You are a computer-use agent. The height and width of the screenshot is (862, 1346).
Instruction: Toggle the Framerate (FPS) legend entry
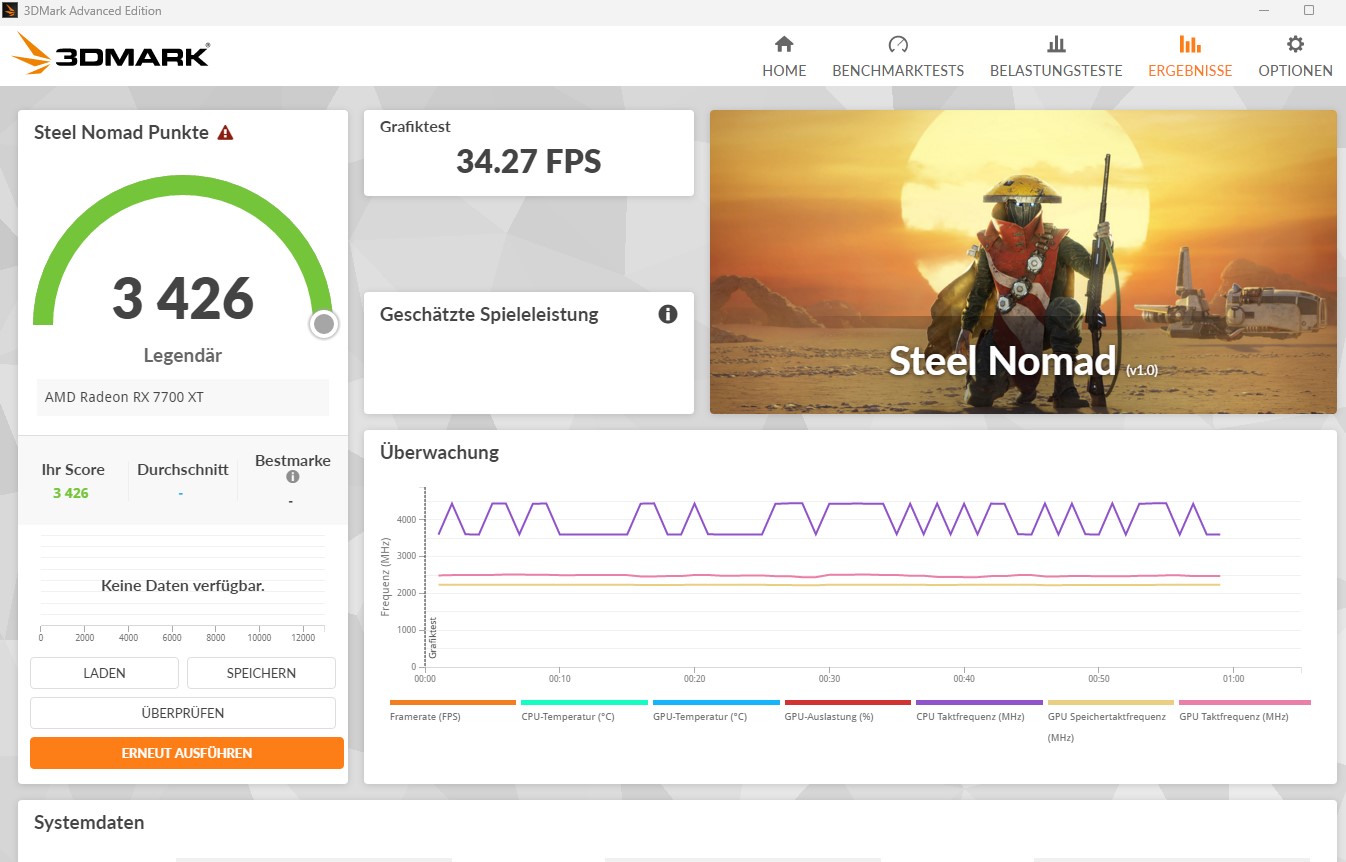tap(452, 710)
